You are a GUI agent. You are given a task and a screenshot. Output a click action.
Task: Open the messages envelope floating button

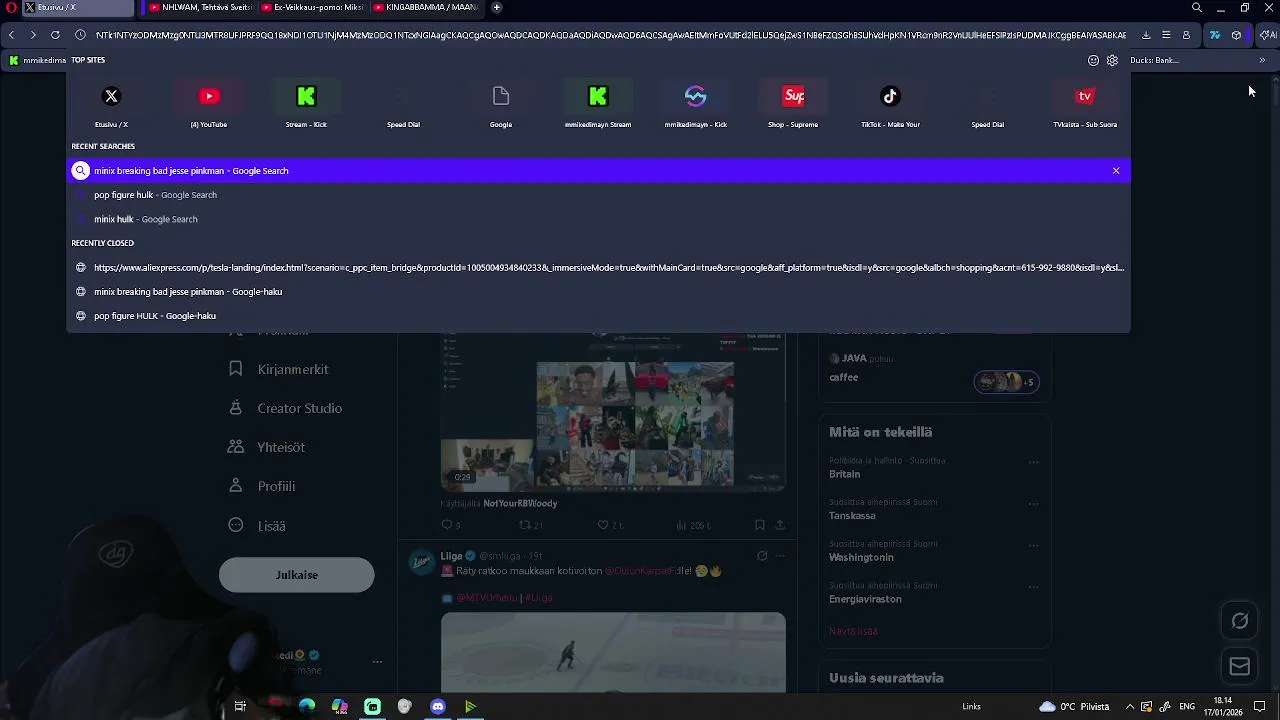tap(1240, 666)
